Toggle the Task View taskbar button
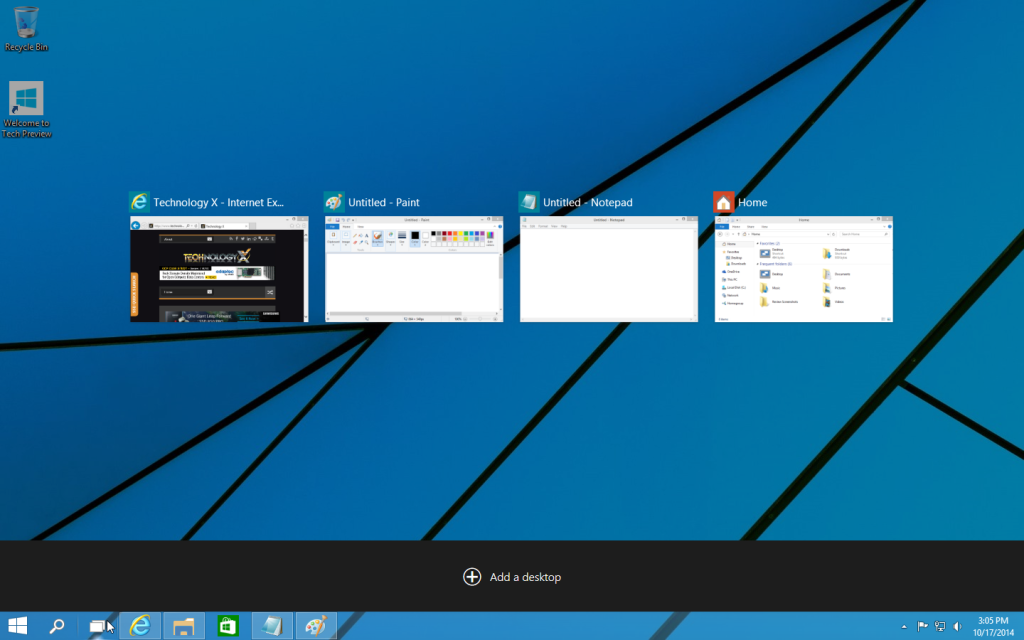The width and height of the screenshot is (1024, 640). (98, 626)
